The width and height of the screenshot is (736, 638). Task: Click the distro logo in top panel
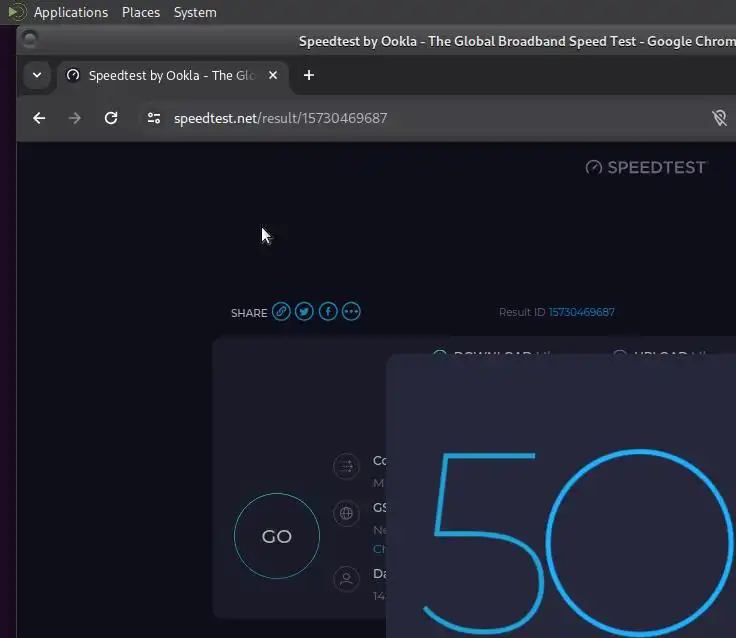17,12
